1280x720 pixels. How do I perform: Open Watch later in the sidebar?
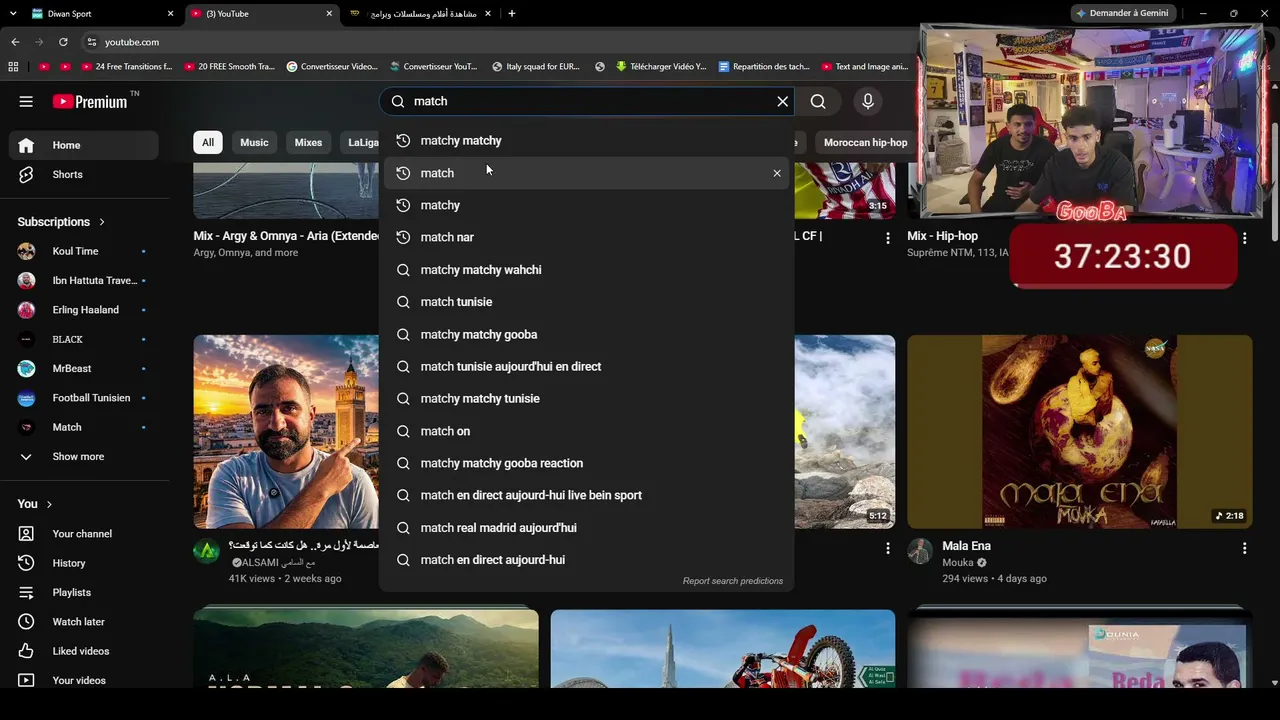[x=84, y=622]
